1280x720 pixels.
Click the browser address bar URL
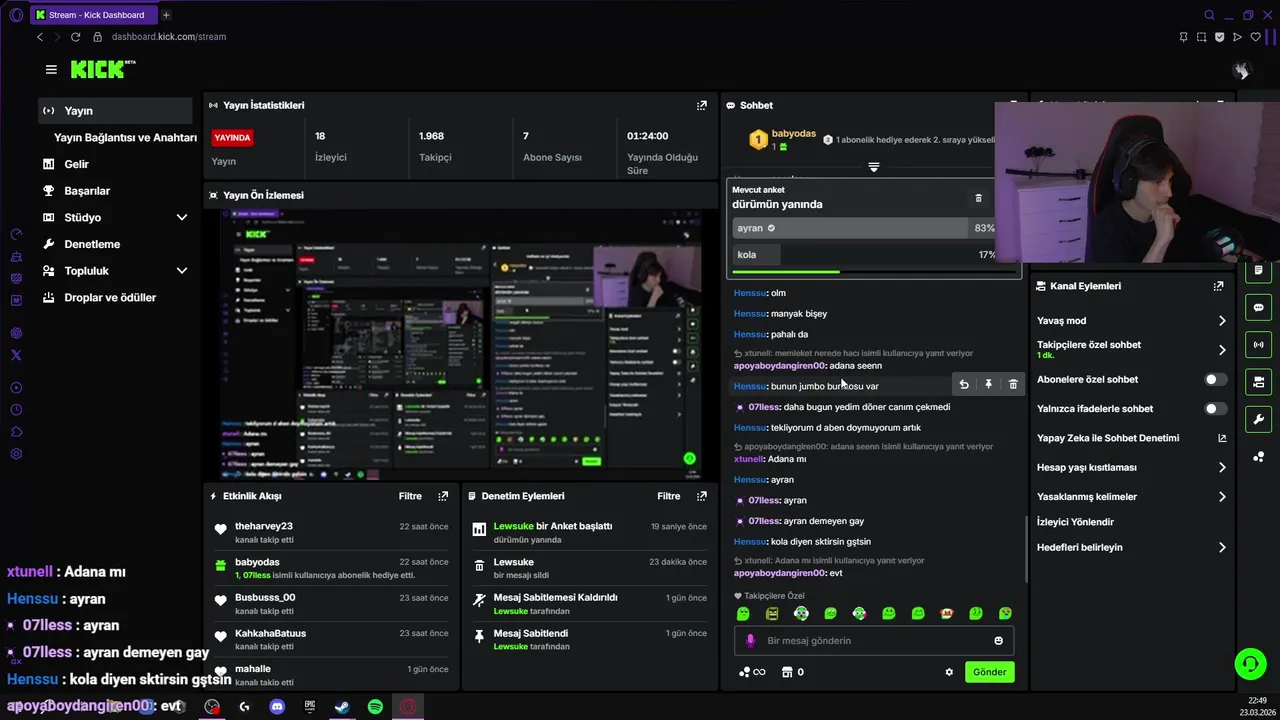click(169, 37)
